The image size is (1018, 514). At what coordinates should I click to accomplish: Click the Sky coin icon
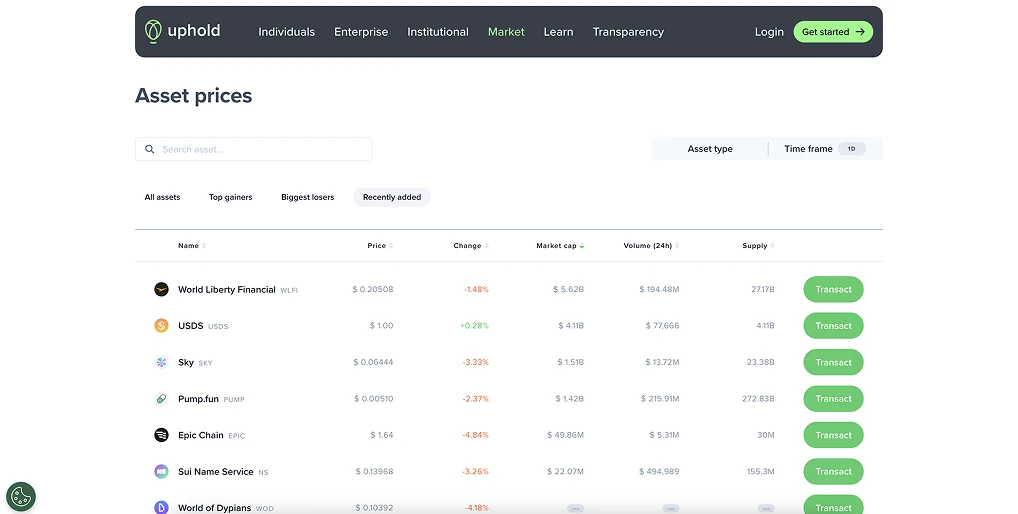click(161, 362)
